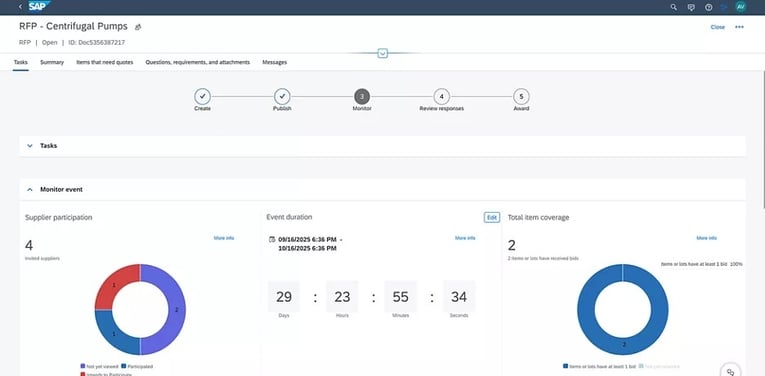
Task: Click the '29' Days countdown value
Action: coord(284,297)
